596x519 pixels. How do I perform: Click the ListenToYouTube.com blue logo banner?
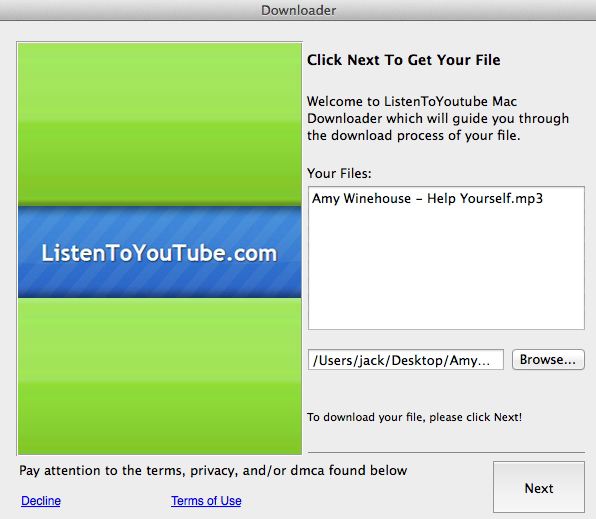(159, 252)
